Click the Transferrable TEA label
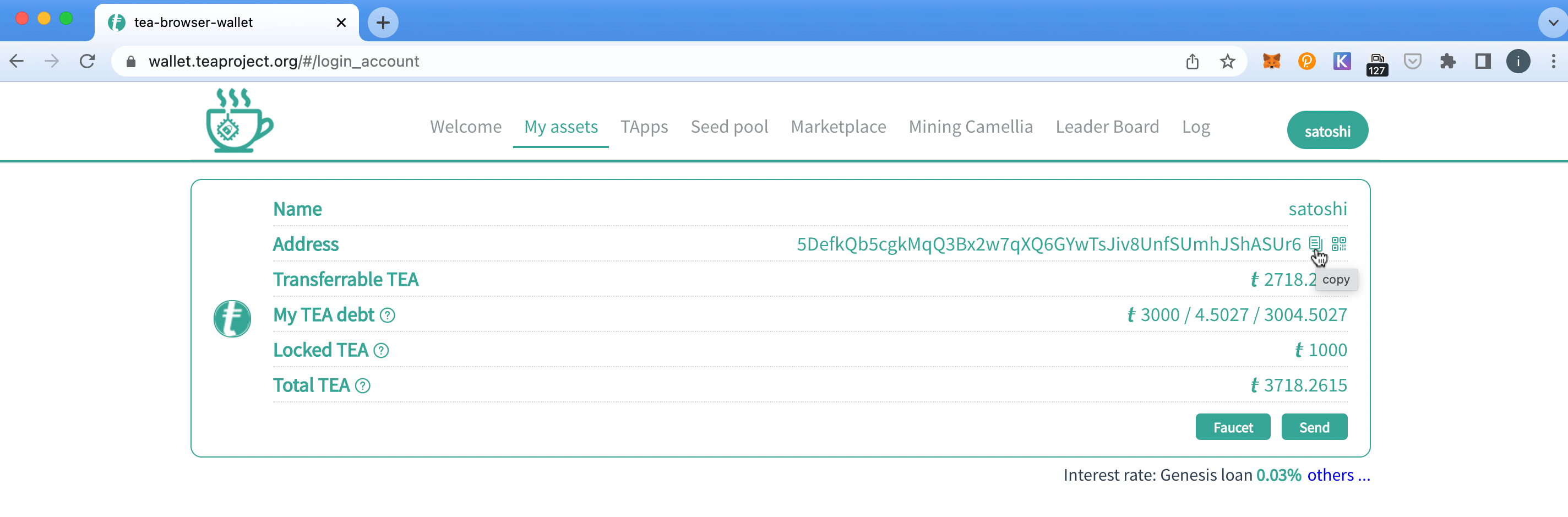 [x=346, y=280]
